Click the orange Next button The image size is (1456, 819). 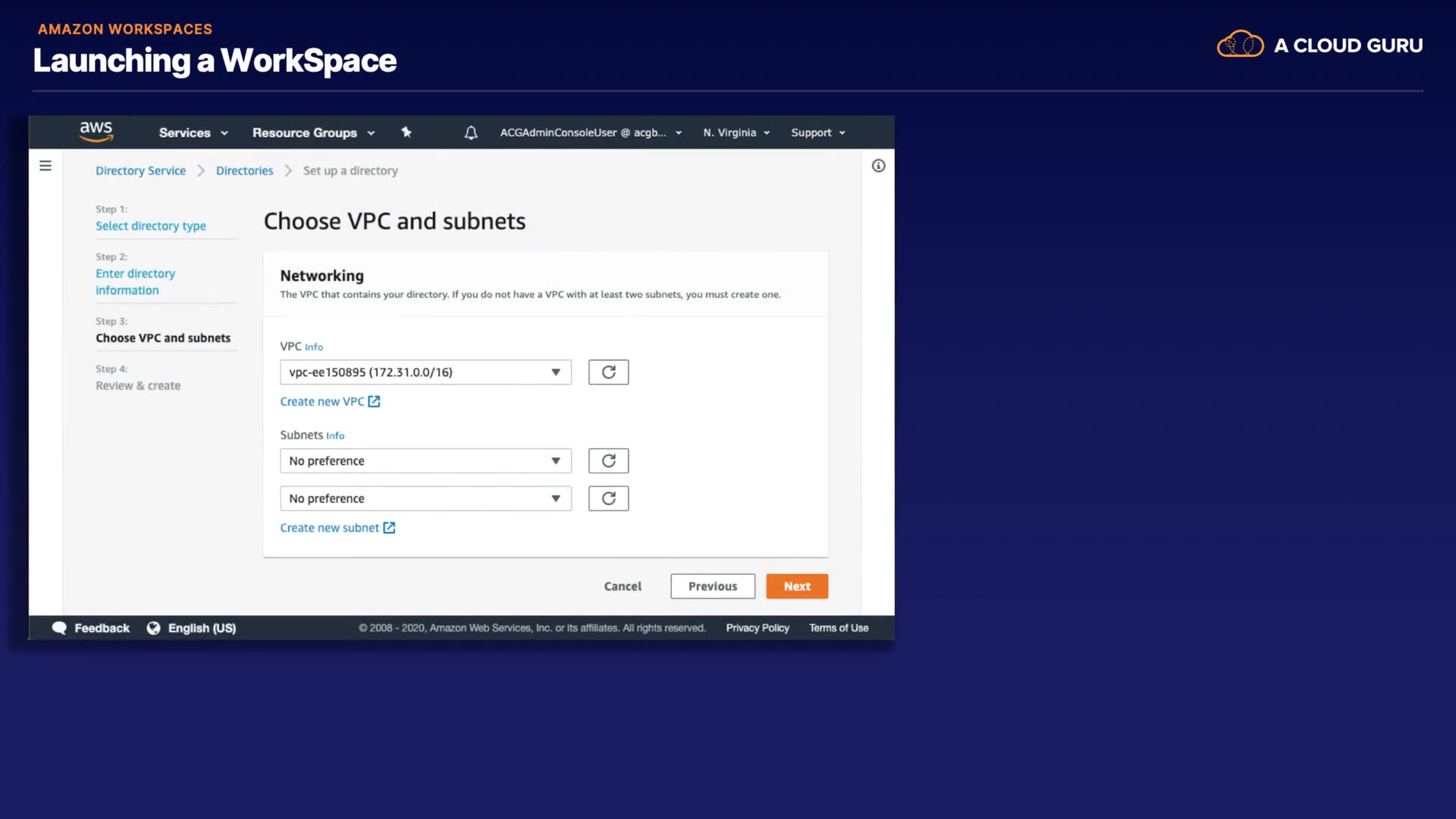coord(796,586)
